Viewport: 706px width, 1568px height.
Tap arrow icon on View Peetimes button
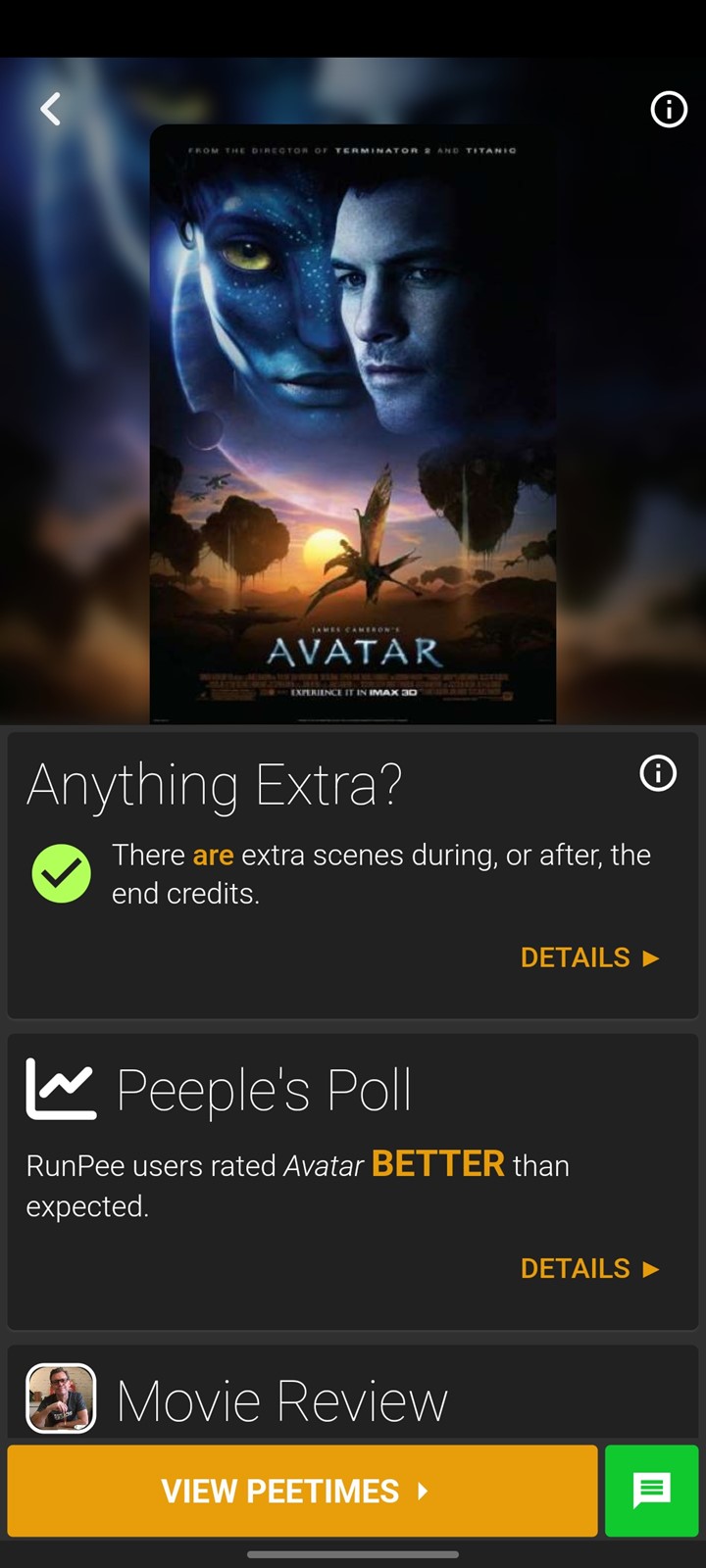[423, 1492]
